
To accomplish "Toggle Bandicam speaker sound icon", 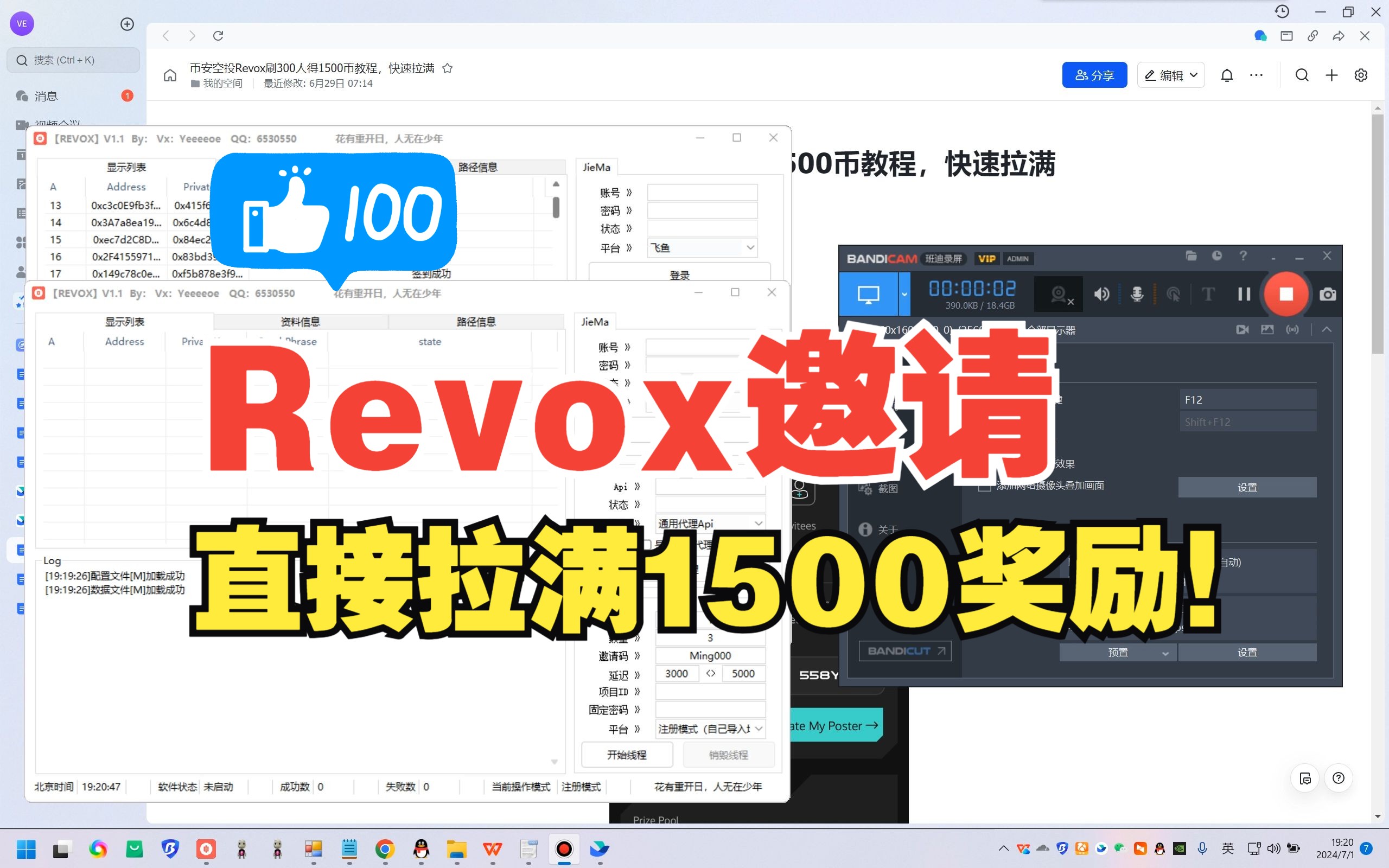I will click(1101, 295).
